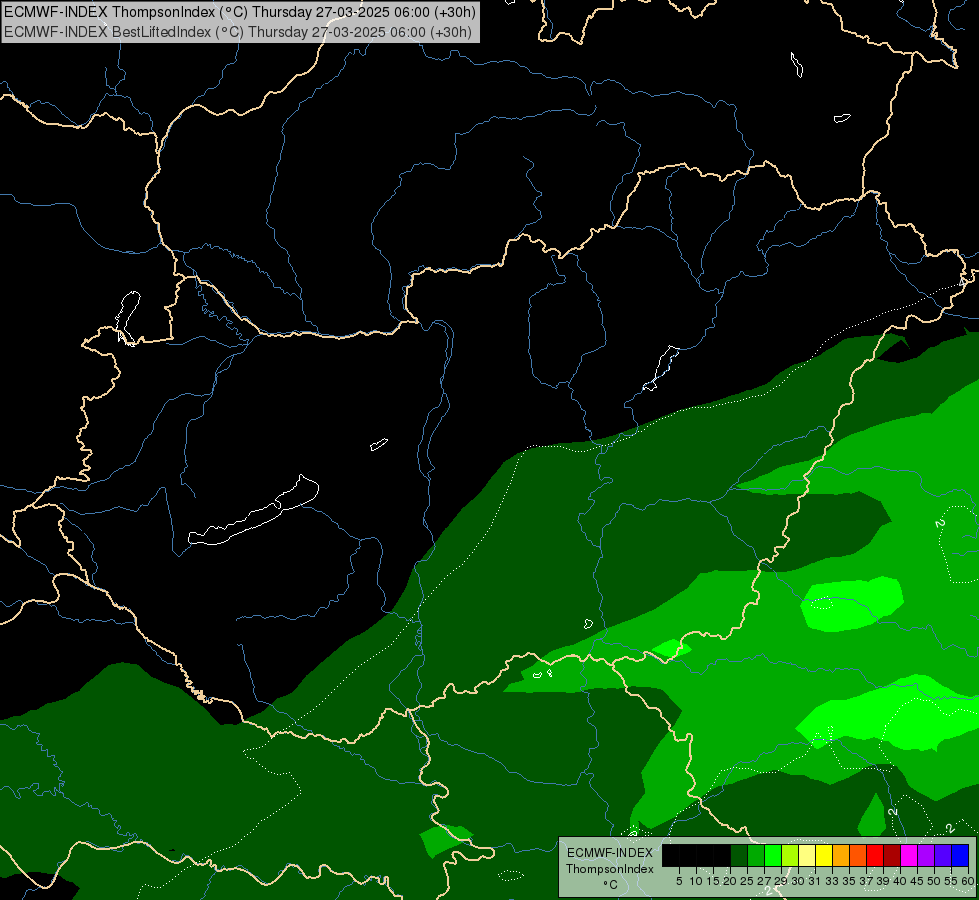Screen dimensions: 979x900
Task: Select the bright red 37–39 legend swatch
Action: click(875, 855)
